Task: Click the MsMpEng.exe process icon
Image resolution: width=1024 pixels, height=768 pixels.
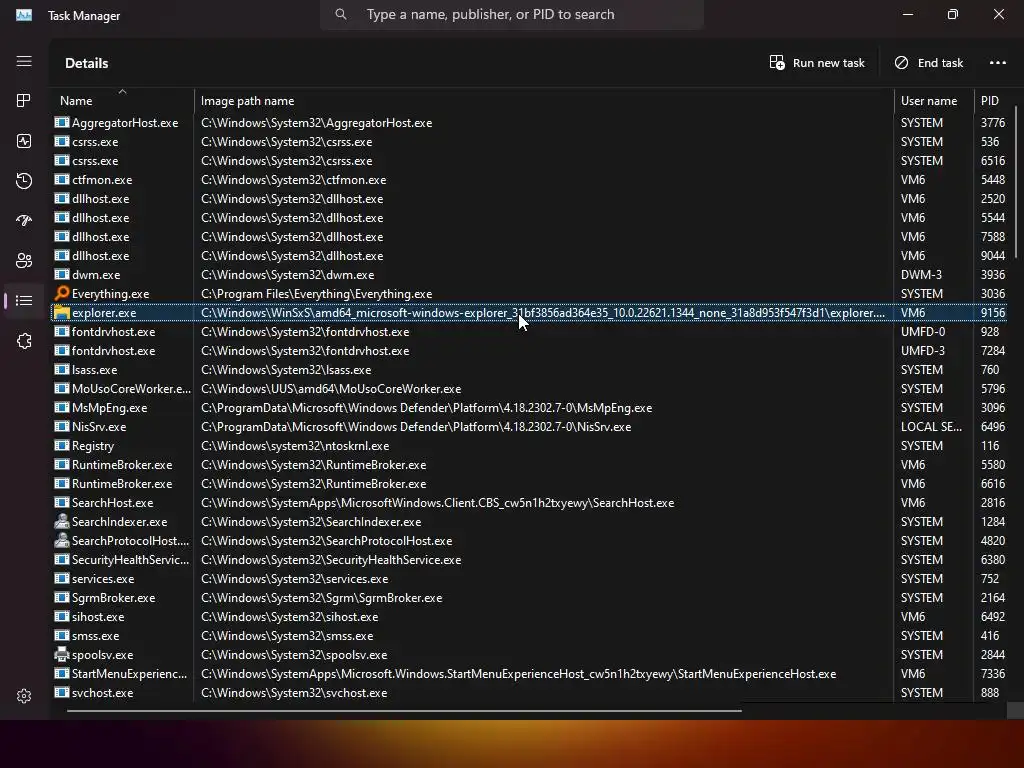Action: click(62, 408)
